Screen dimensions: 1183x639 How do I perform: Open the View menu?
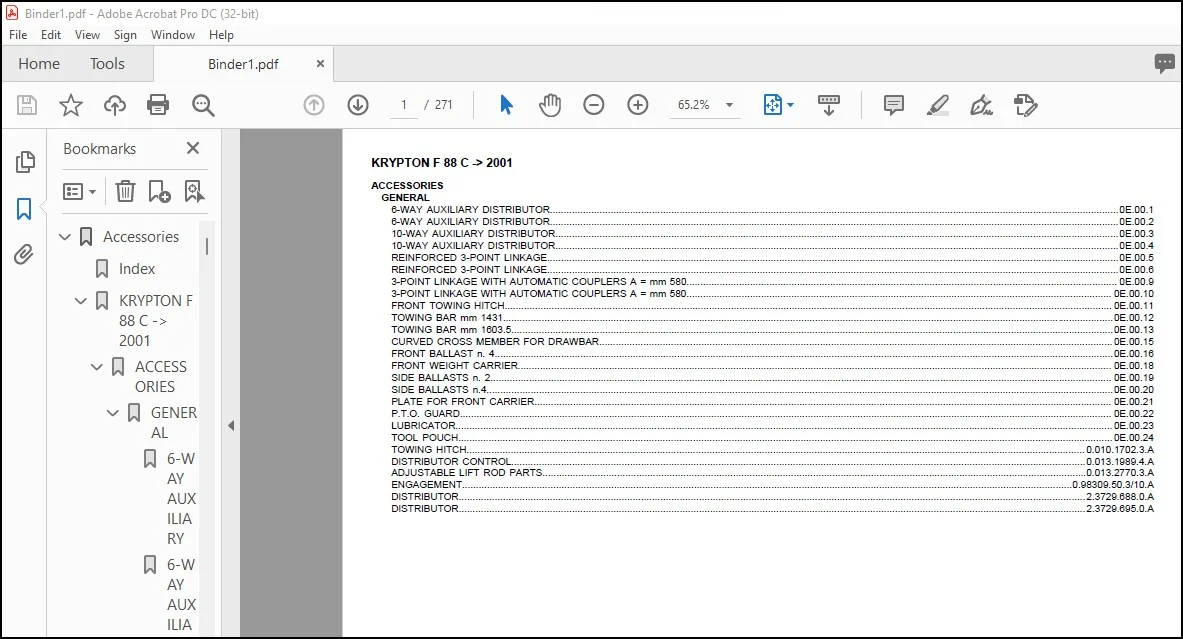(87, 35)
